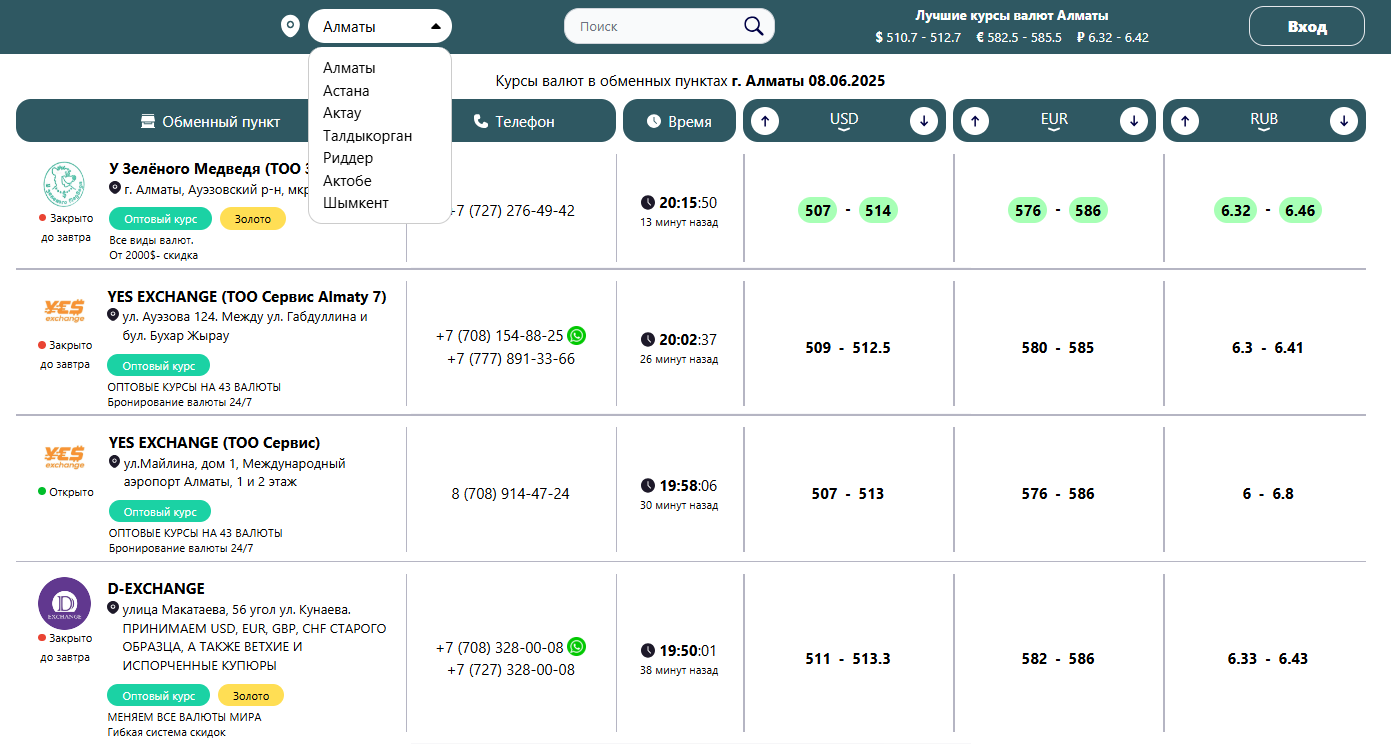
Task: Sort EUR column with down arrow
Action: point(1134,121)
